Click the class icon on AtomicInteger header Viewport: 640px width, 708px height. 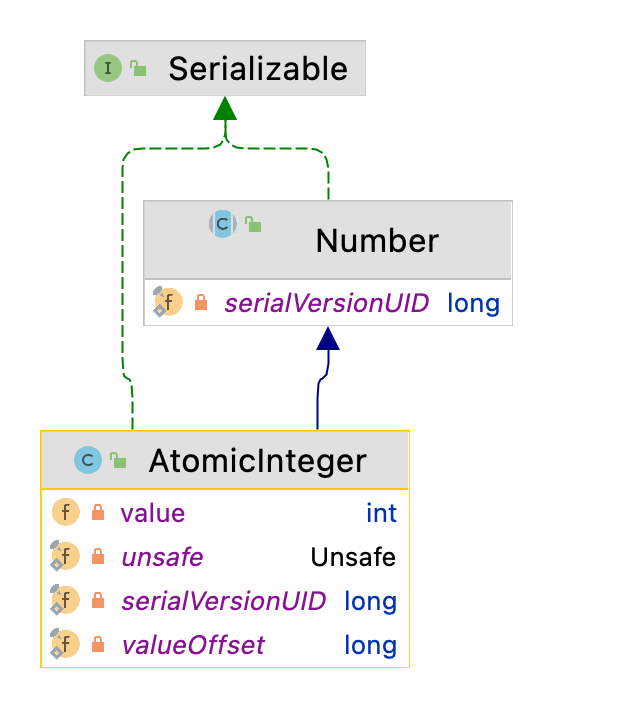click(88, 460)
